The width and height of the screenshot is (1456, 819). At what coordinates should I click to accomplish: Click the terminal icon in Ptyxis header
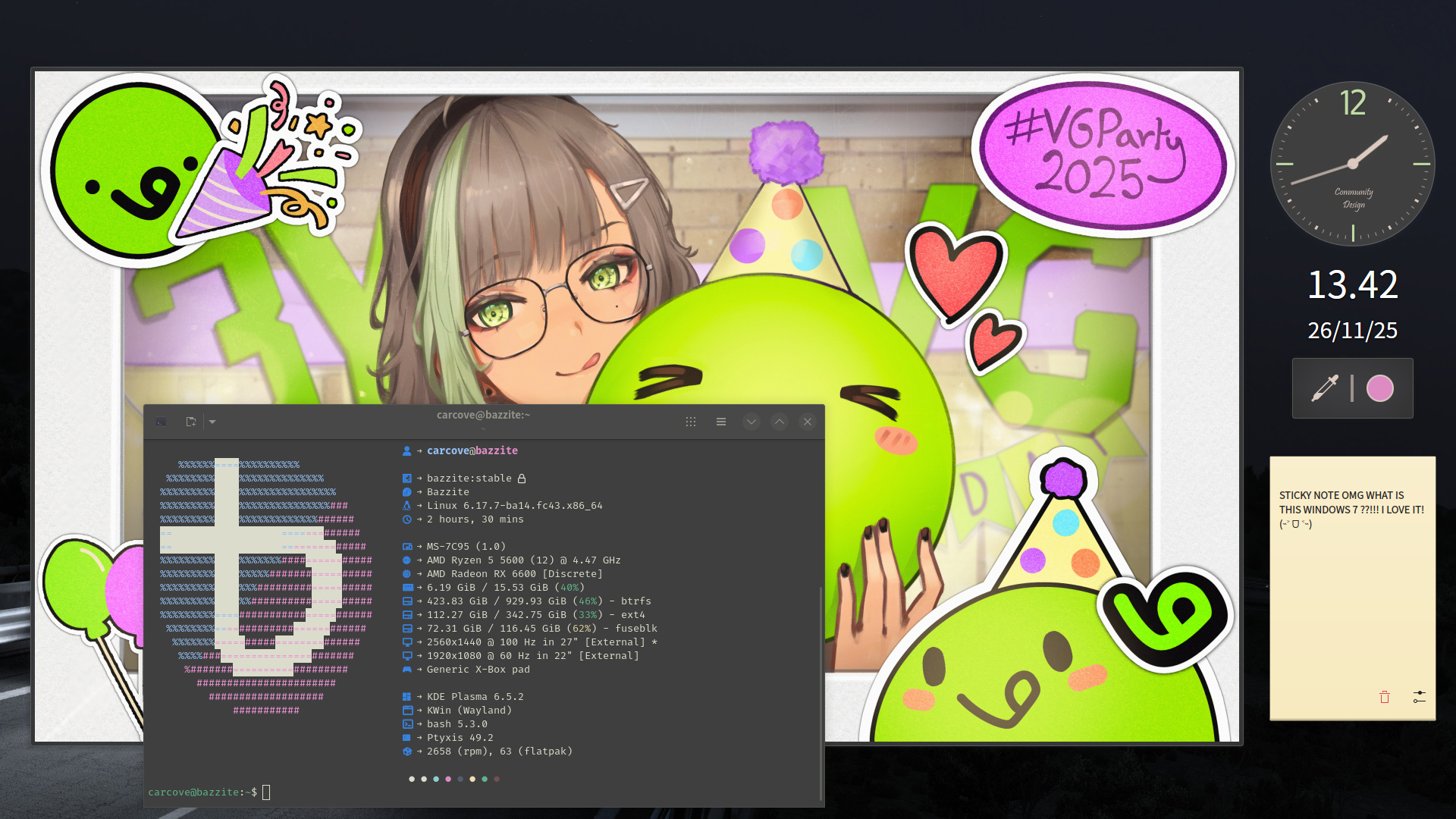click(x=161, y=422)
